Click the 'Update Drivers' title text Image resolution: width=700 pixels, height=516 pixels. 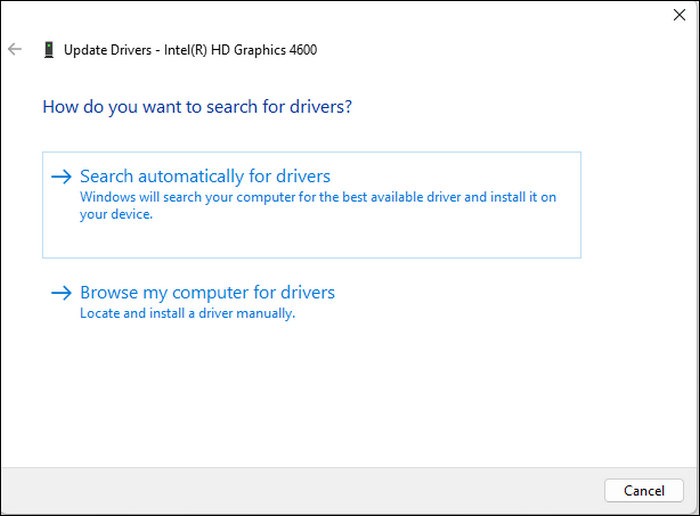[x=108, y=49]
